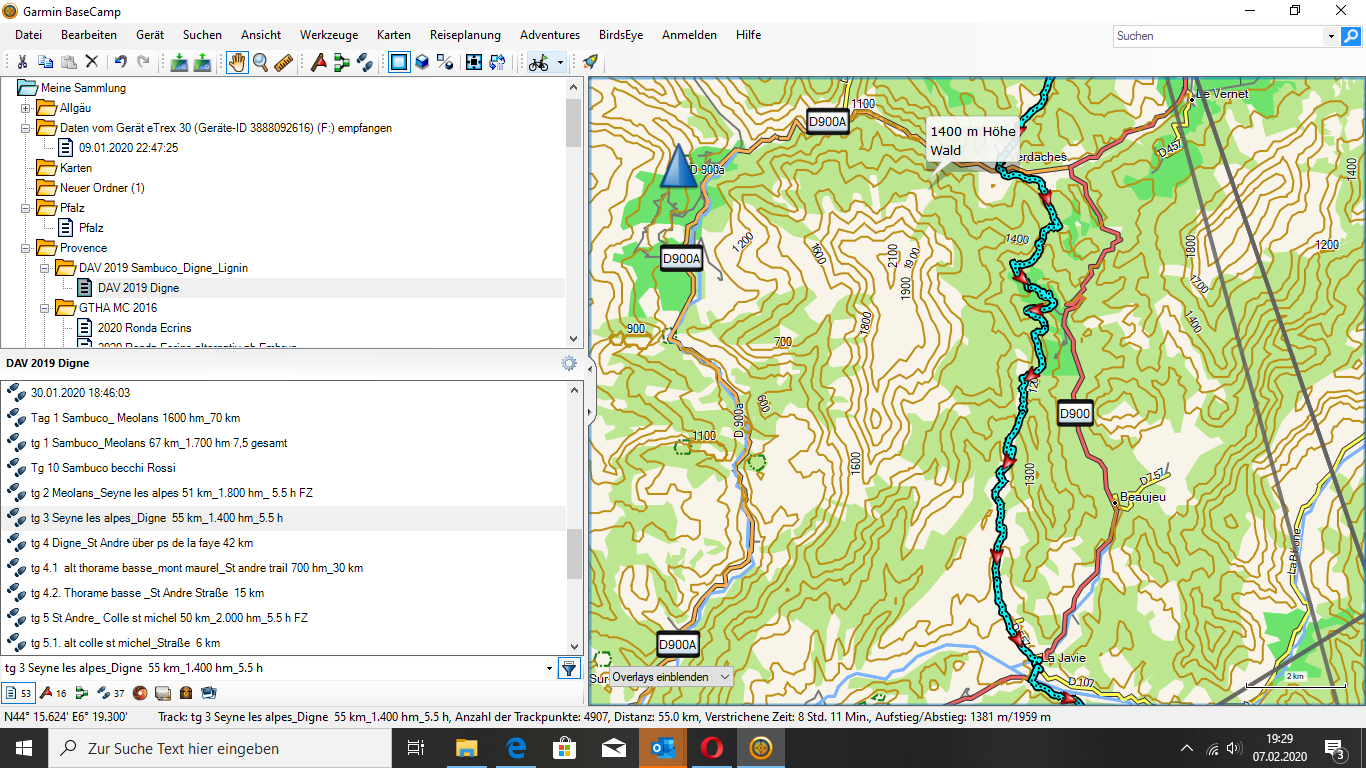Select the DAV 2019 Digne list
This screenshot has width=1366, height=768.
coord(138,288)
